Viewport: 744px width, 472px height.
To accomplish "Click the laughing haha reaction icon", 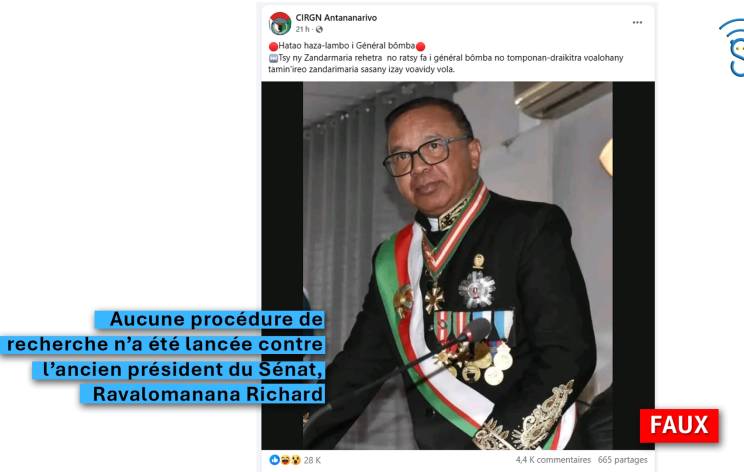I will click(285, 460).
